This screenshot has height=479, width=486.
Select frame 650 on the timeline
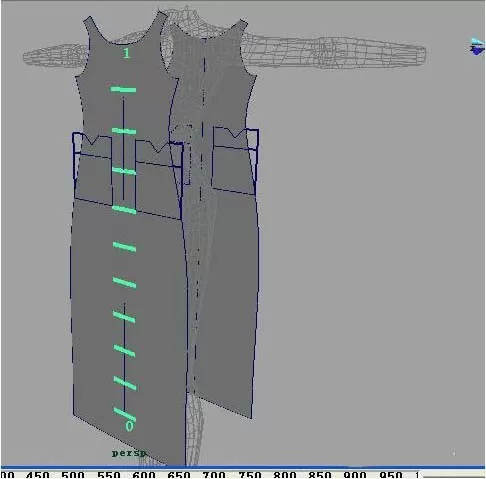(x=179, y=475)
